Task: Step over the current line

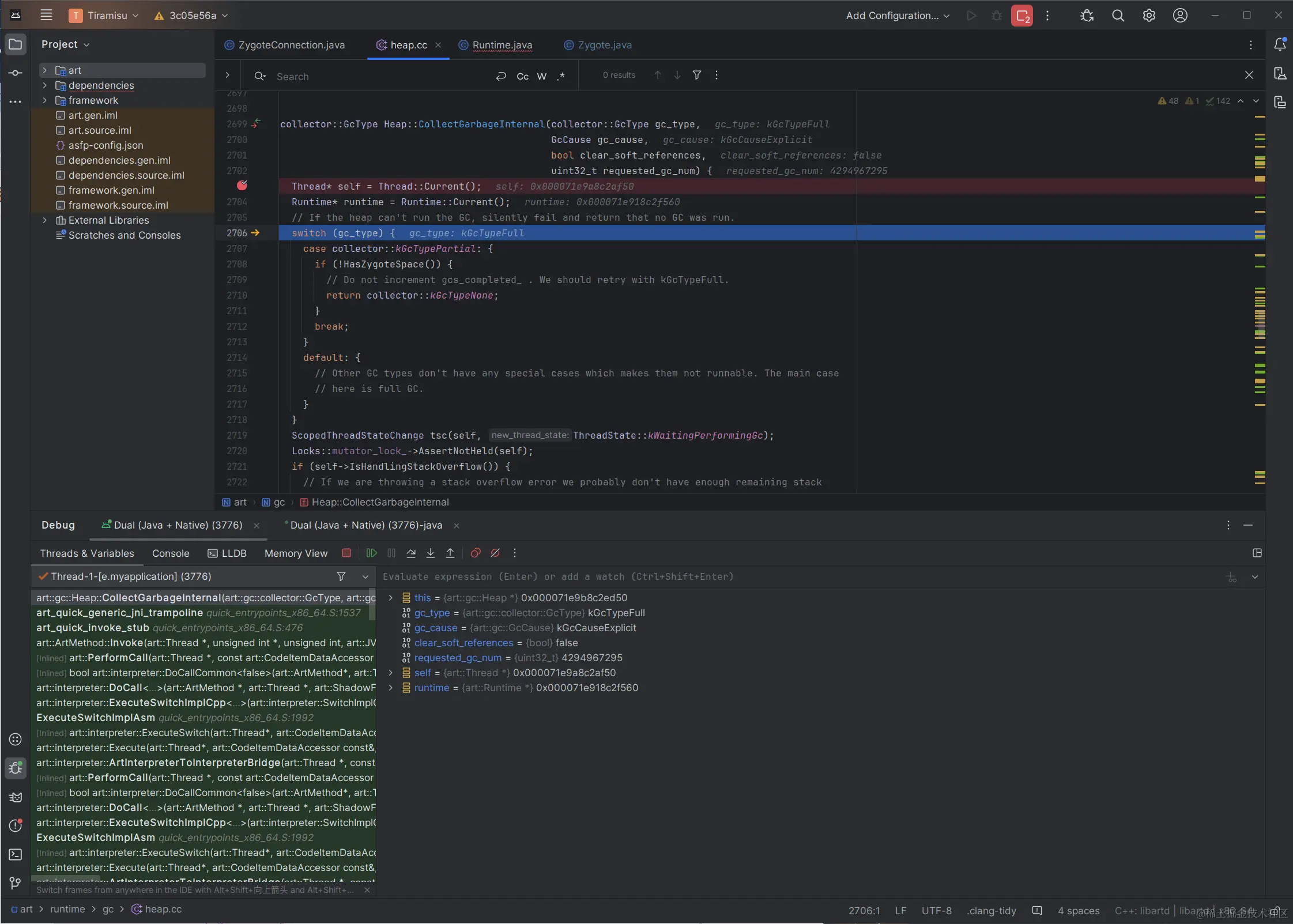Action: tap(411, 553)
